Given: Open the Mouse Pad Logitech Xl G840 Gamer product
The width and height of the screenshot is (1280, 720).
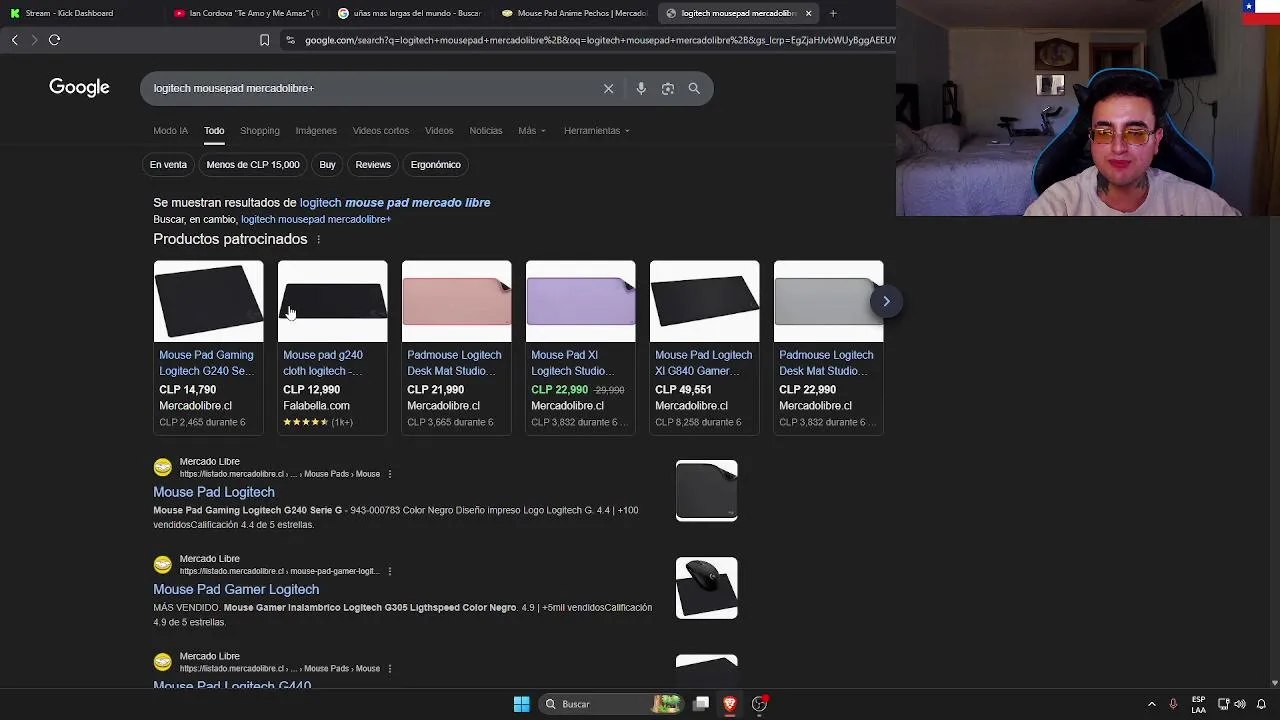Looking at the screenshot, I should pyautogui.click(x=704, y=346).
